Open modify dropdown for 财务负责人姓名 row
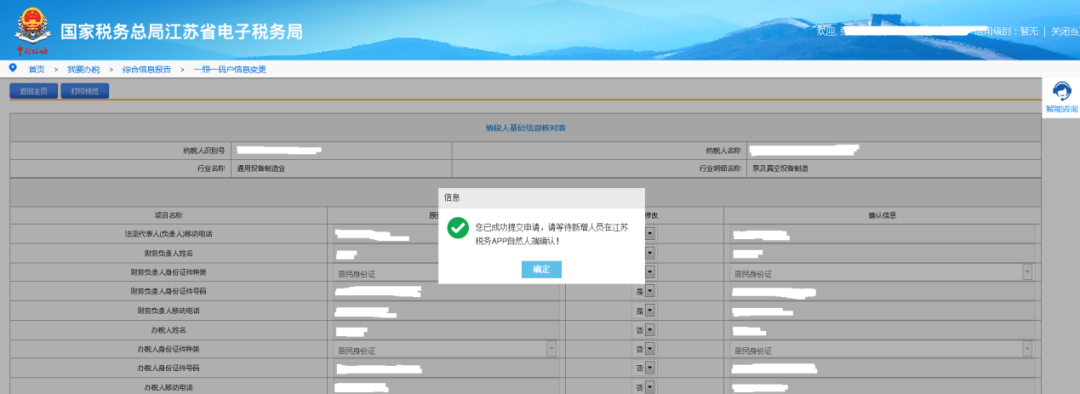Image resolution: width=1080 pixels, height=394 pixels. 650,253
